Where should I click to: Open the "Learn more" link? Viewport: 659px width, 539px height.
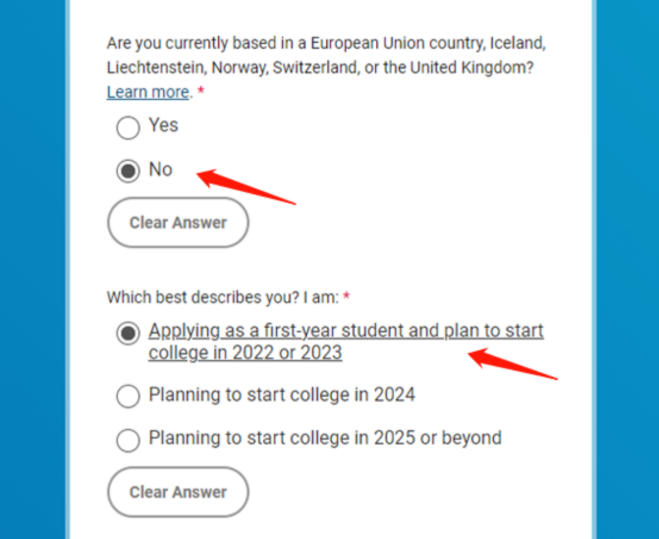[x=148, y=92]
